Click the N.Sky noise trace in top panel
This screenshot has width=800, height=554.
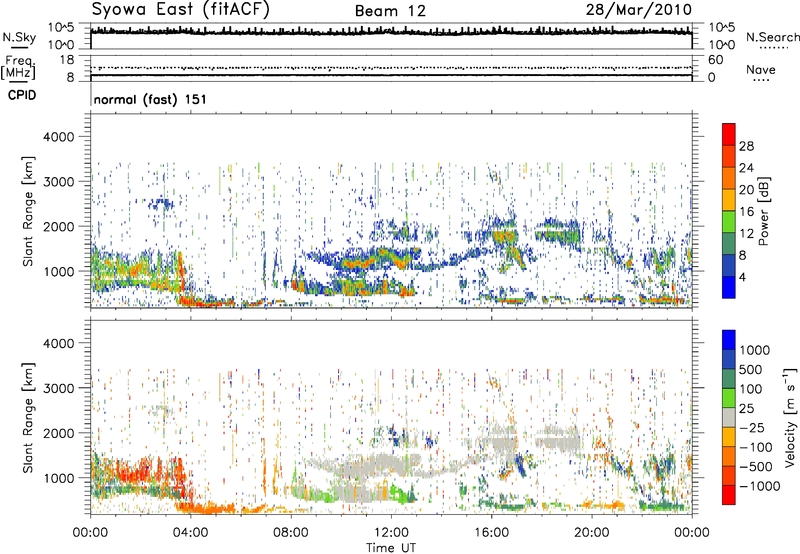(391, 32)
